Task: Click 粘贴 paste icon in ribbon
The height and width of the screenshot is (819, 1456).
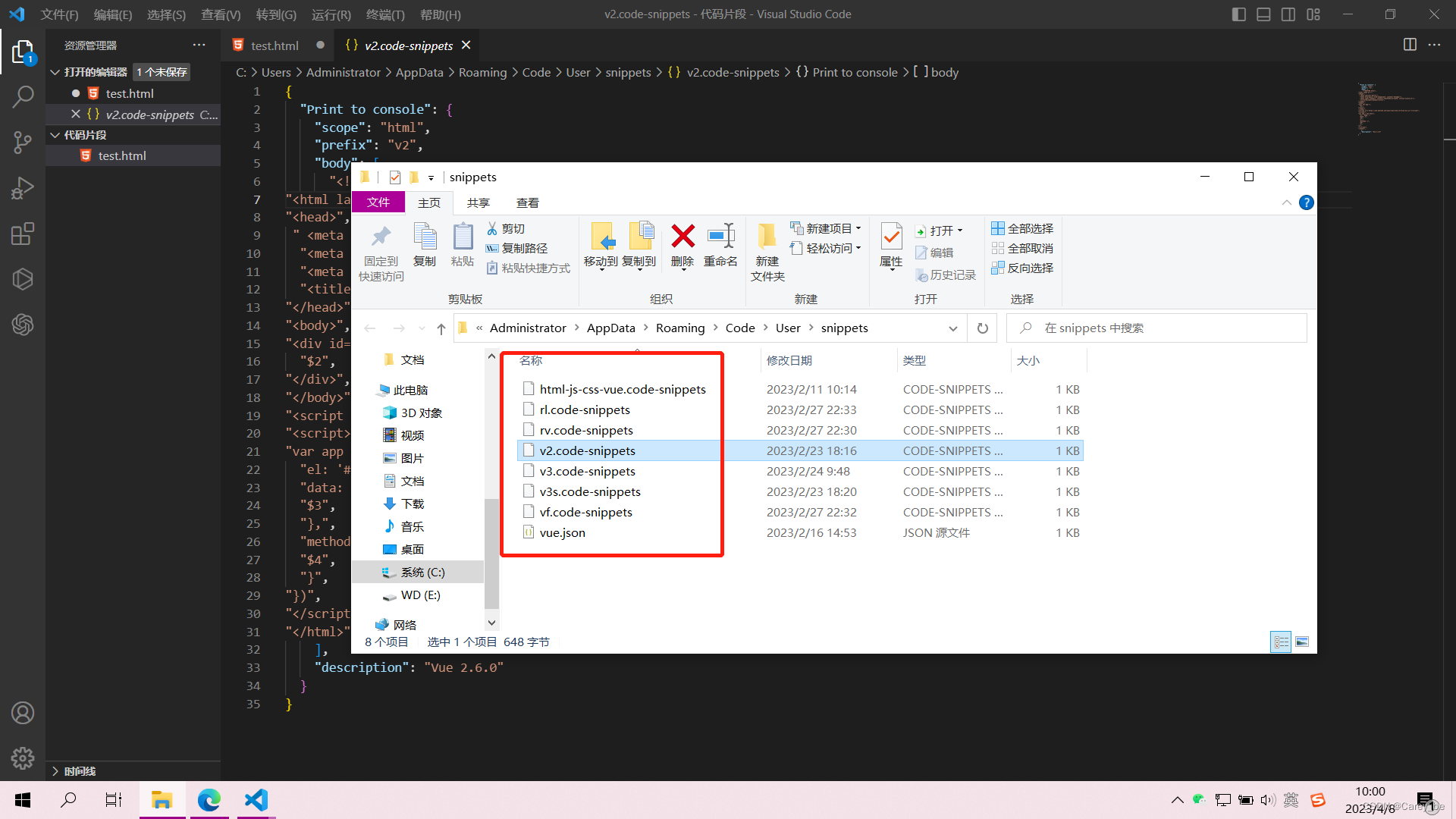Action: [x=463, y=244]
